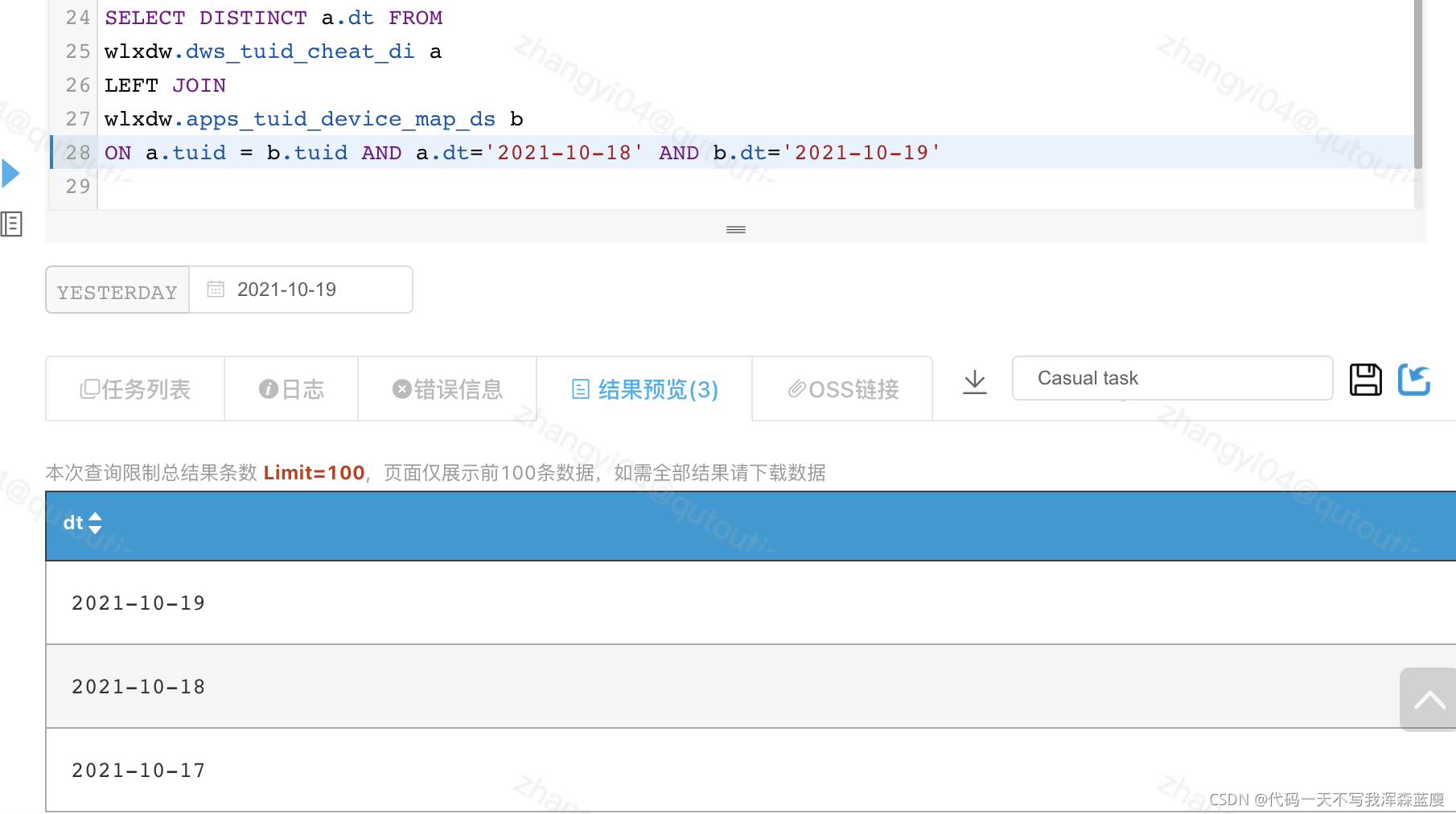
Task: Click line number 28 in editor gutter
Action: (x=78, y=153)
